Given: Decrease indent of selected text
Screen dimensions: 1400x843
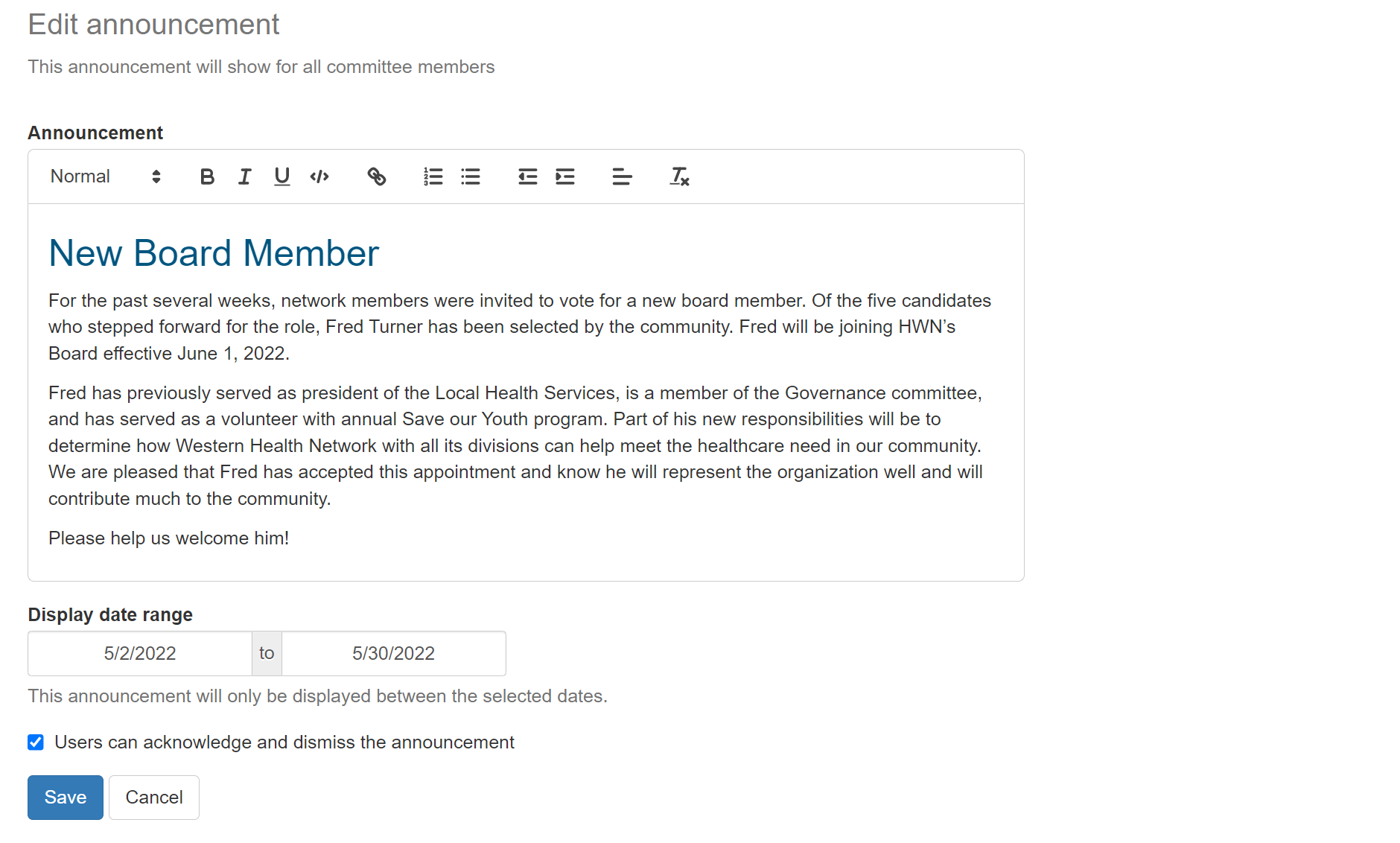Looking at the screenshot, I should (x=528, y=176).
